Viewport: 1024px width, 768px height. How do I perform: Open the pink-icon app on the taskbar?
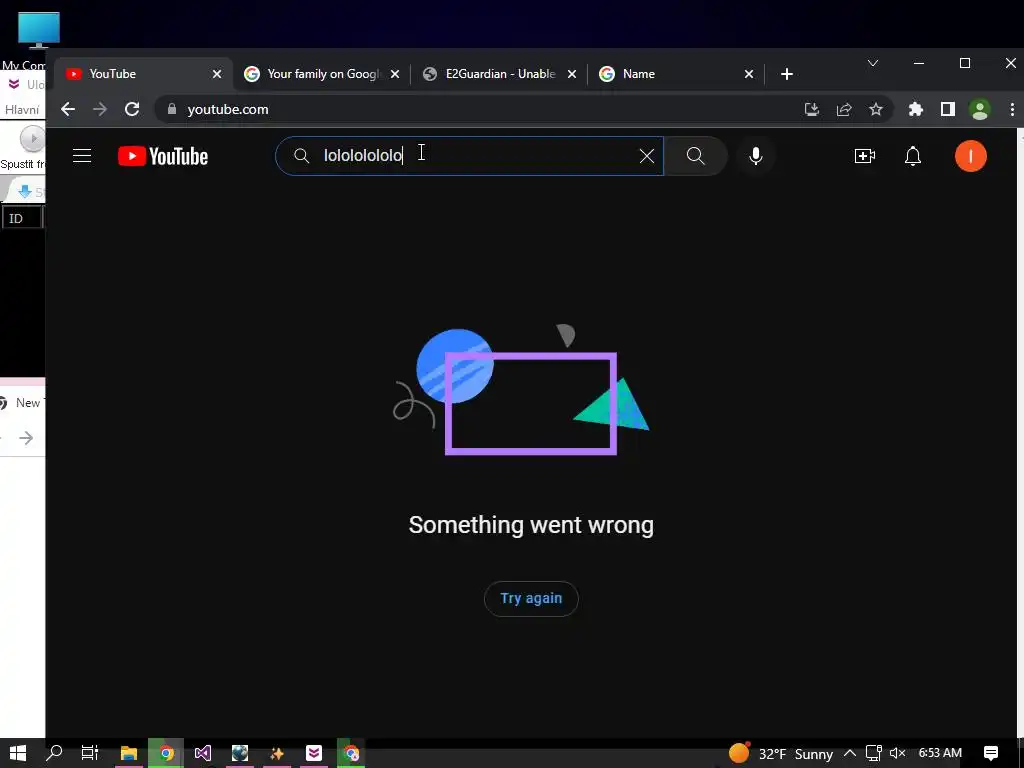(314, 753)
